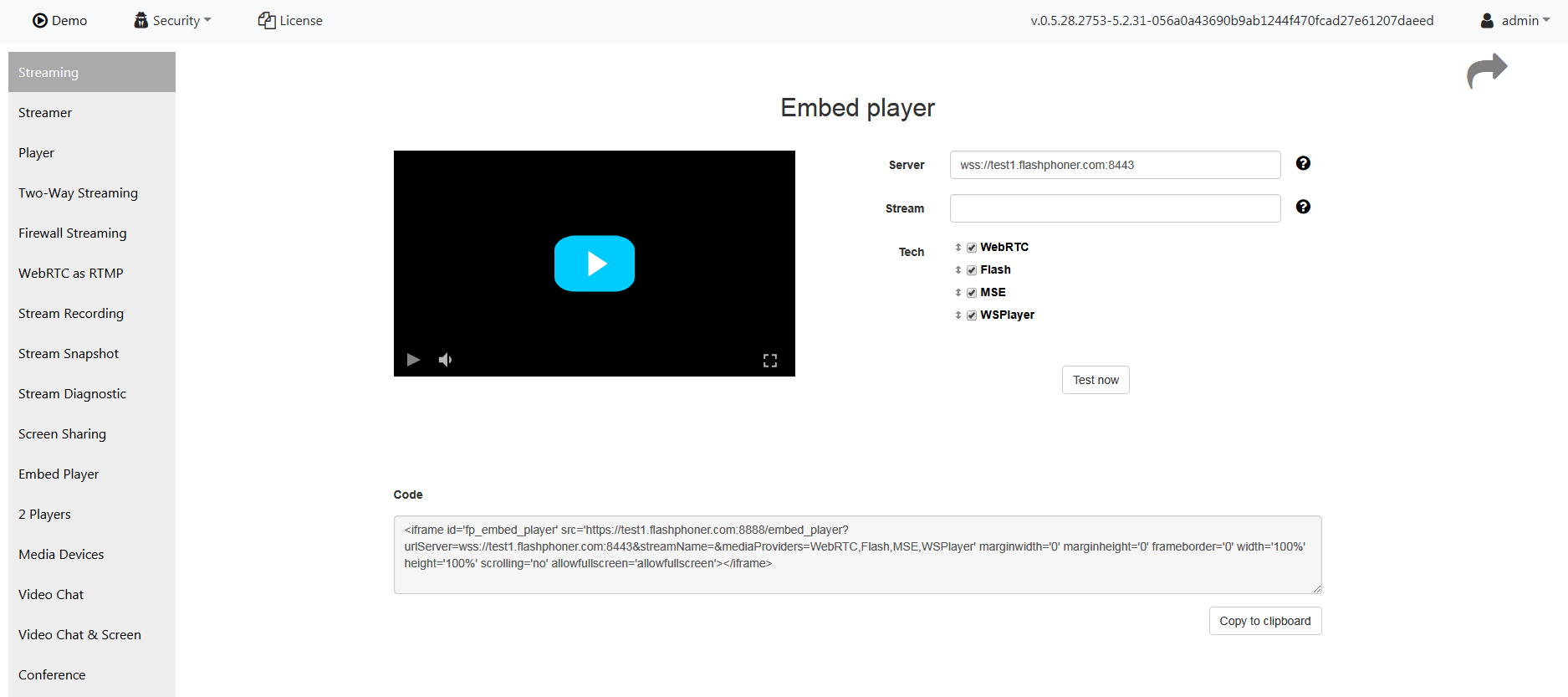Toggle the Flash checkbox
1568x697 pixels.
(x=972, y=270)
